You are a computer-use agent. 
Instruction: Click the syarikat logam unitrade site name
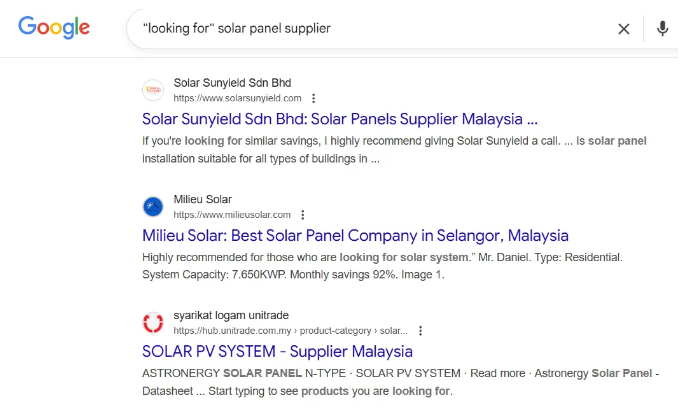point(238,314)
